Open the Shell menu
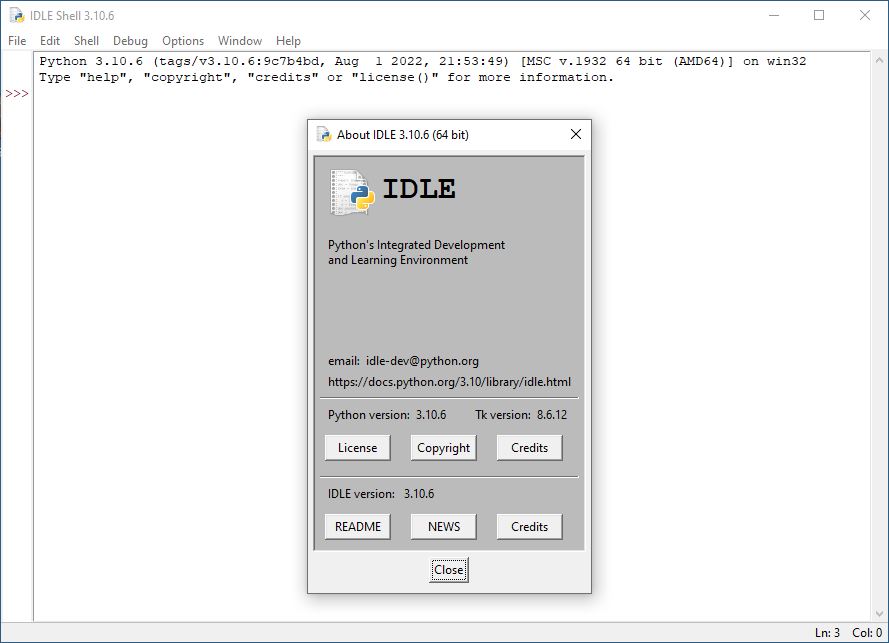Image resolution: width=889 pixels, height=643 pixels. pos(86,41)
